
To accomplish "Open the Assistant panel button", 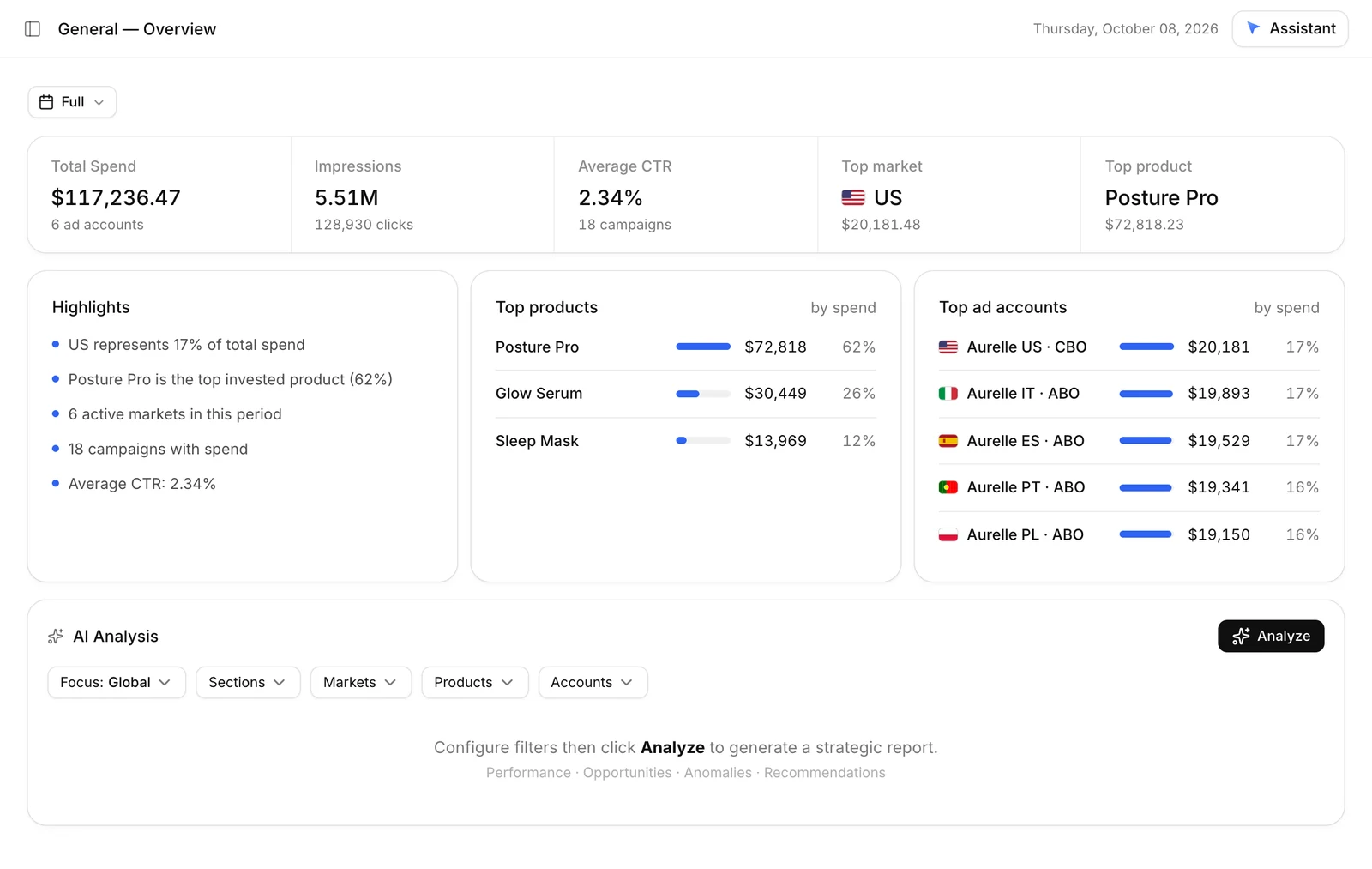I will click(1290, 29).
